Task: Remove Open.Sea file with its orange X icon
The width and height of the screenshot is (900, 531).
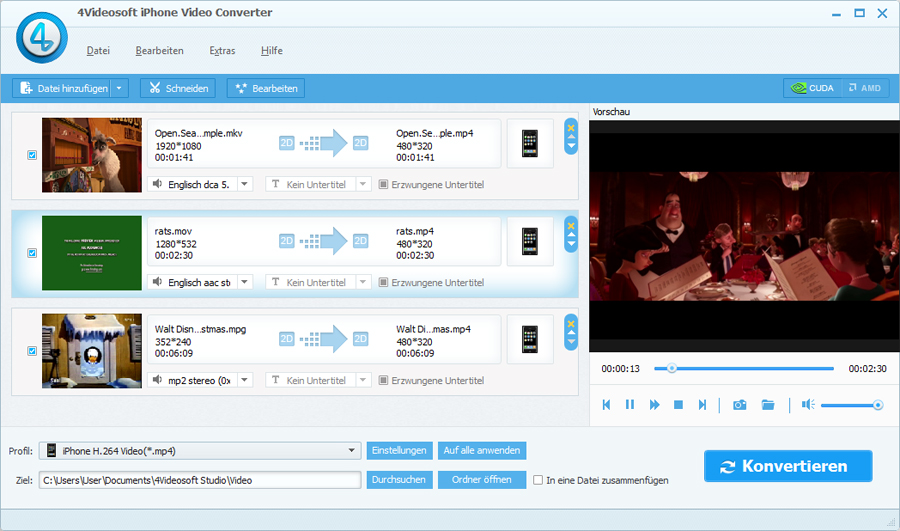Action: 571,128
